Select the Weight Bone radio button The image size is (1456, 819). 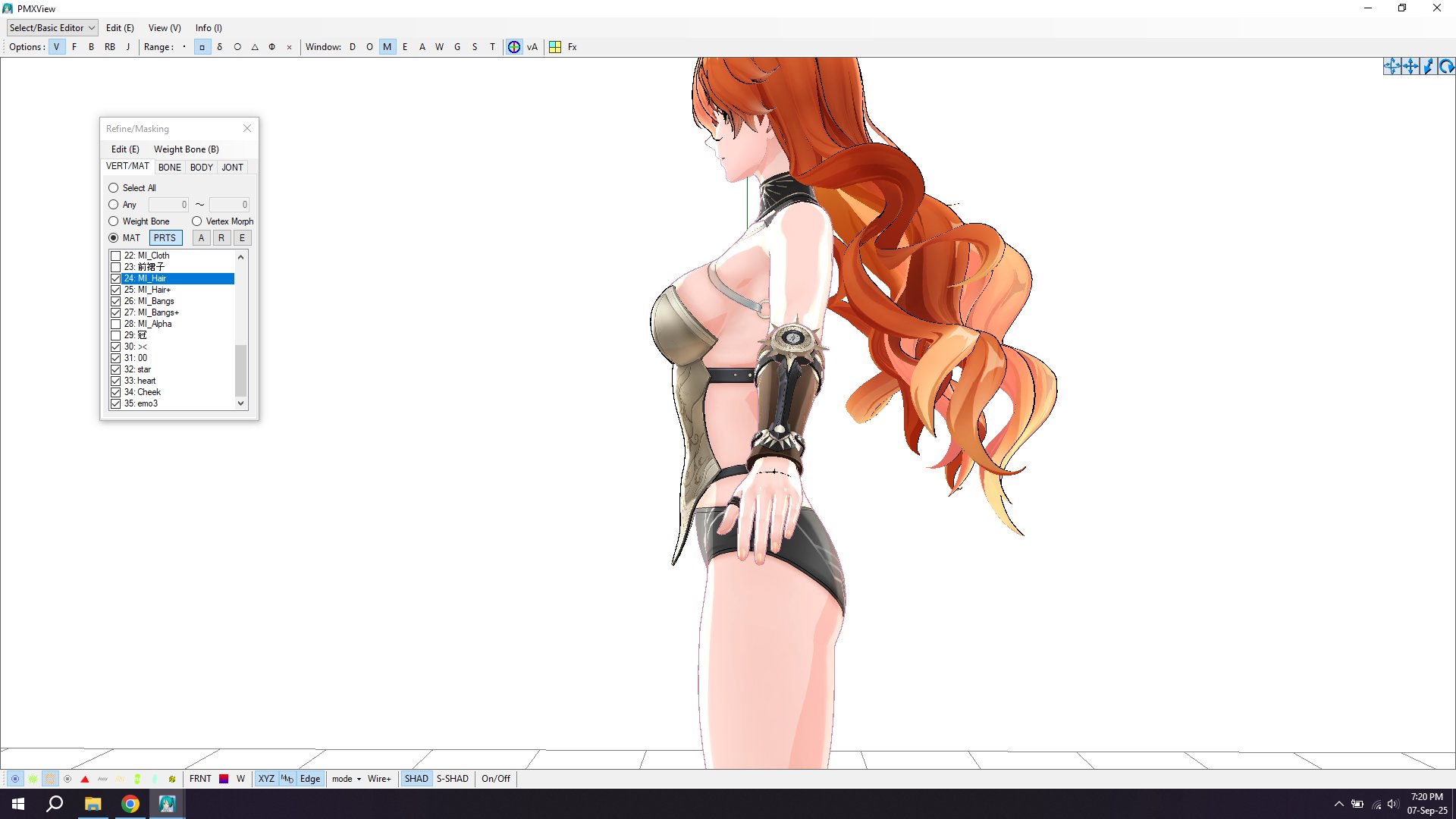[x=114, y=221]
